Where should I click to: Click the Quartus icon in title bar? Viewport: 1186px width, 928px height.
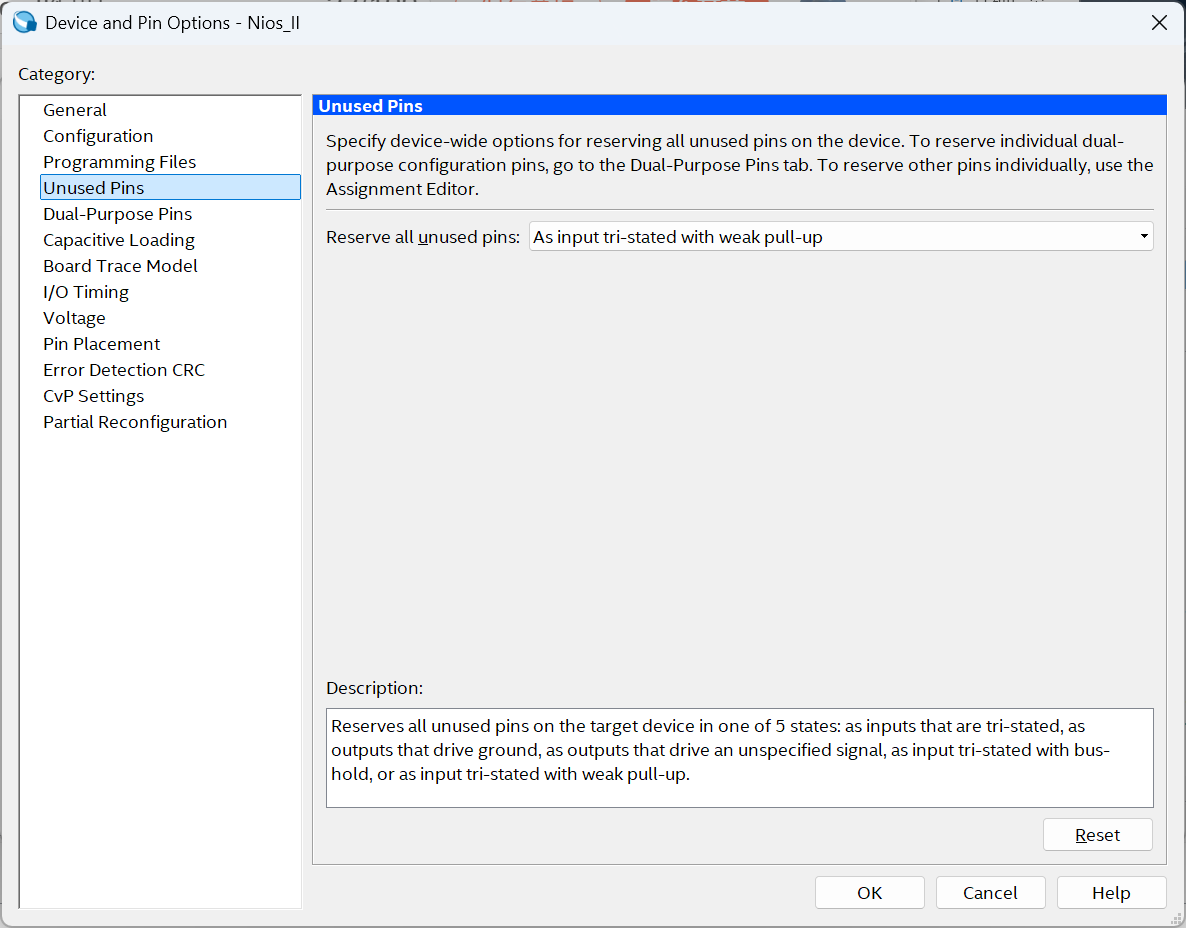(25, 23)
